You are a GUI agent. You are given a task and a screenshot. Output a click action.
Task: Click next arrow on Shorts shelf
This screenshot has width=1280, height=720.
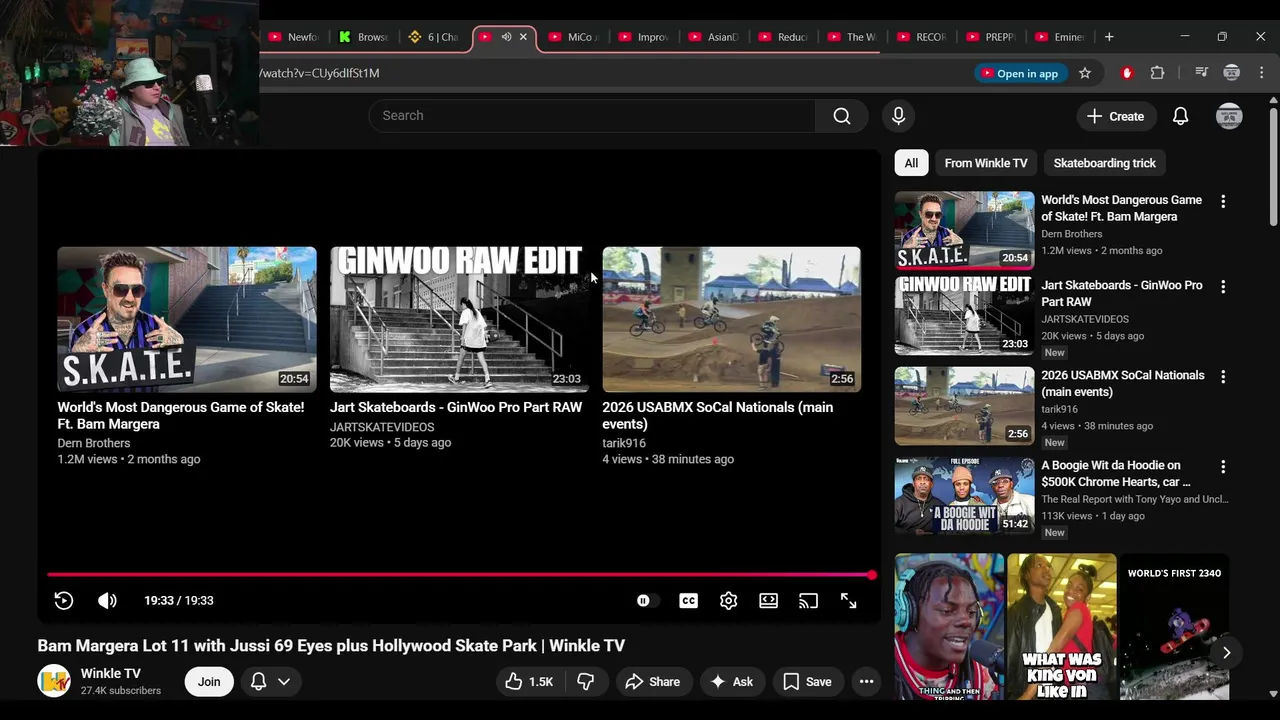(1226, 652)
